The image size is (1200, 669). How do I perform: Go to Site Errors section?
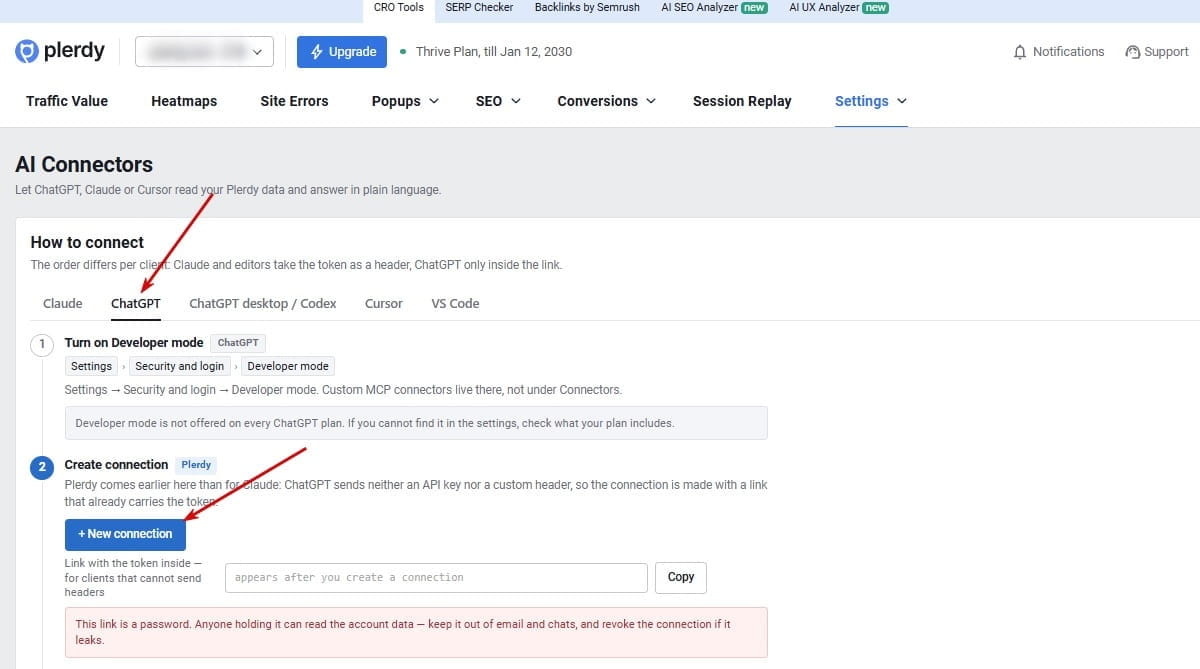coord(294,101)
